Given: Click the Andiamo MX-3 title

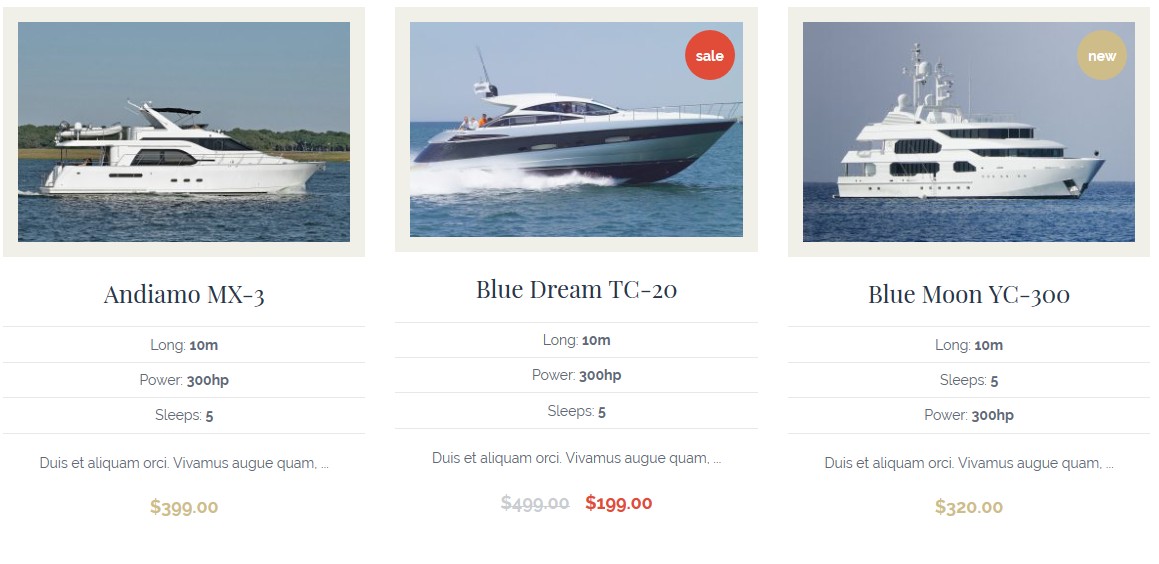Looking at the screenshot, I should pyautogui.click(x=184, y=294).
